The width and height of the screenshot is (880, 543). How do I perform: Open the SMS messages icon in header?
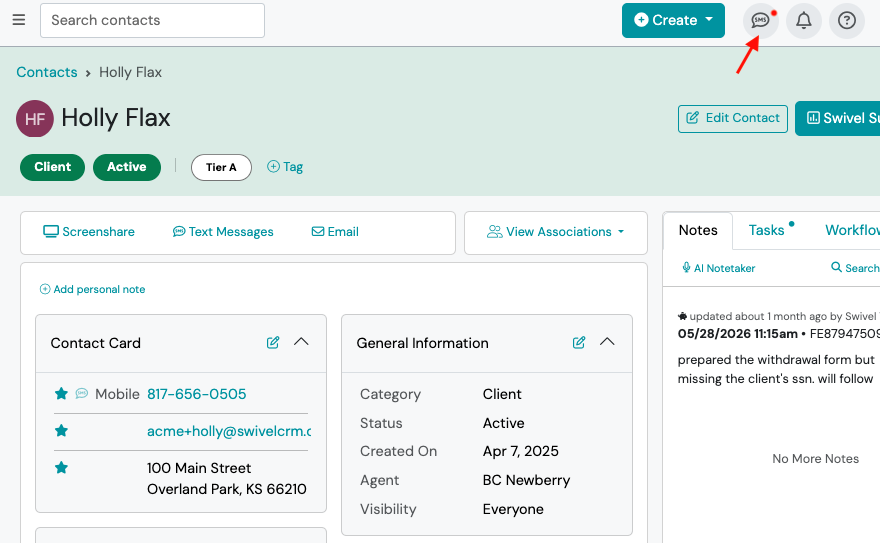(760, 21)
